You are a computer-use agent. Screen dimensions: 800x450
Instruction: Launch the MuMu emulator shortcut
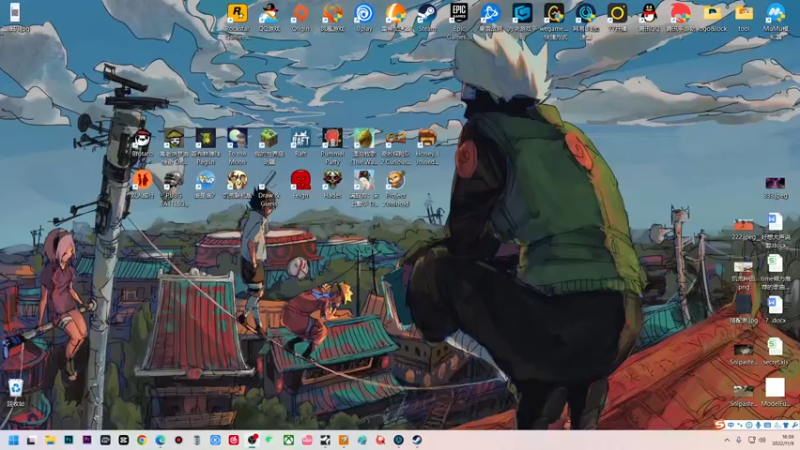click(x=776, y=14)
